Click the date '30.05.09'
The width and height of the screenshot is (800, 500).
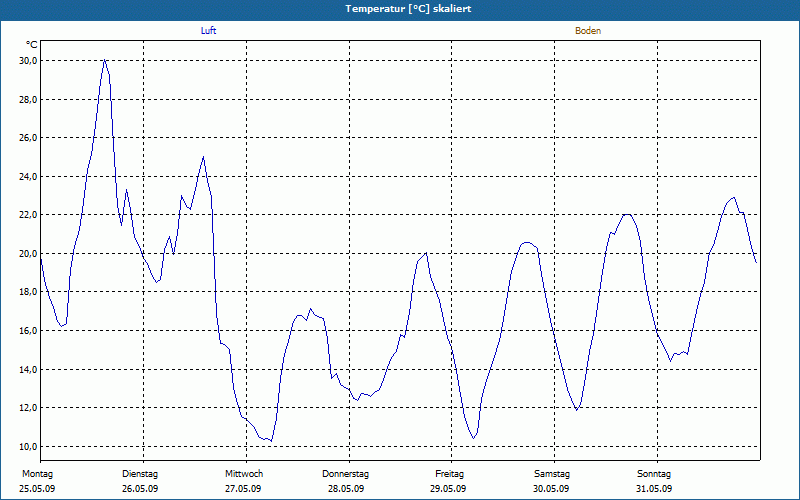pos(551,489)
